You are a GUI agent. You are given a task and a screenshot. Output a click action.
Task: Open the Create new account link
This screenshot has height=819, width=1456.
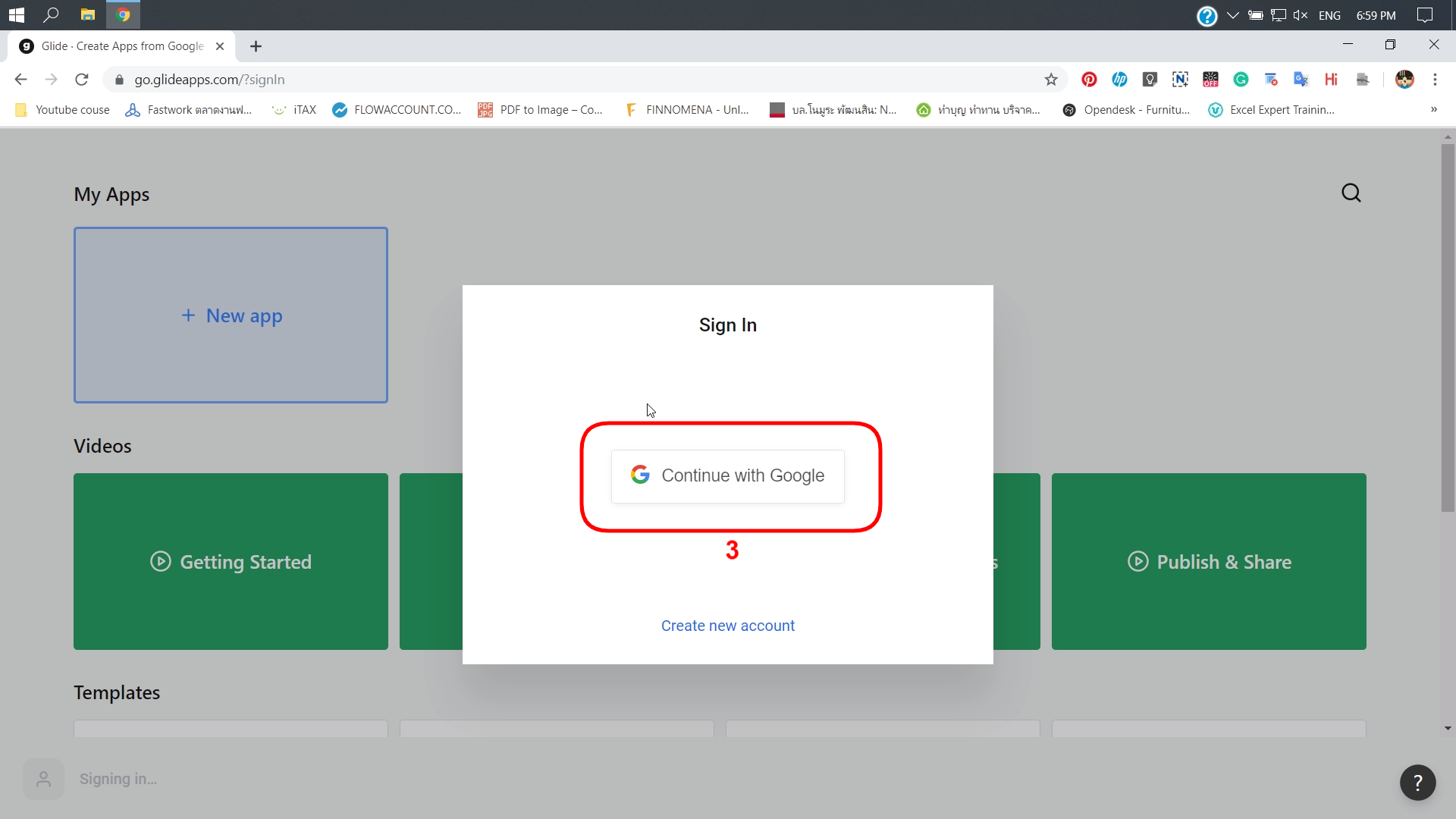(728, 626)
